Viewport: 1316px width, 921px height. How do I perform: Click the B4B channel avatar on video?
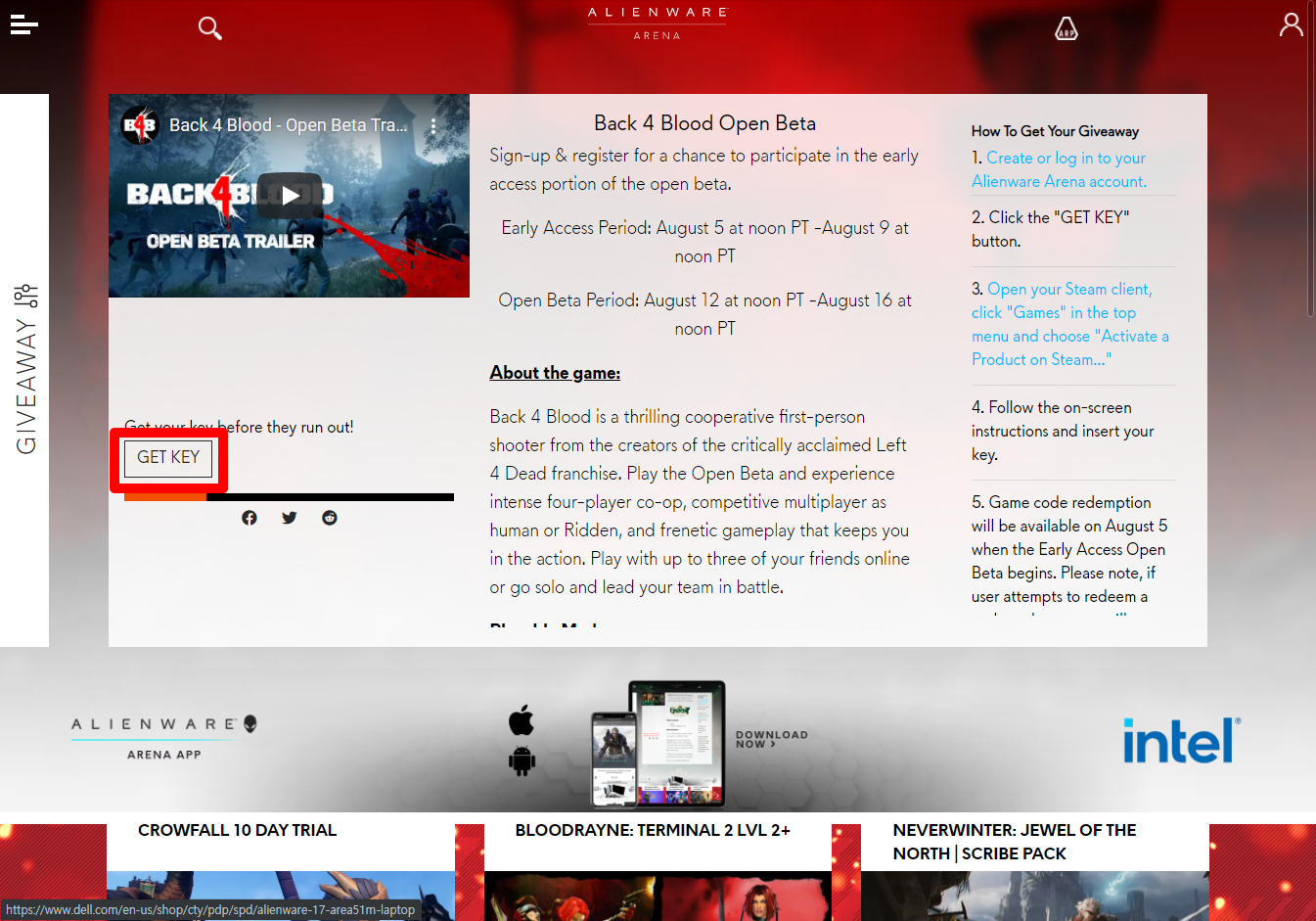click(x=140, y=125)
